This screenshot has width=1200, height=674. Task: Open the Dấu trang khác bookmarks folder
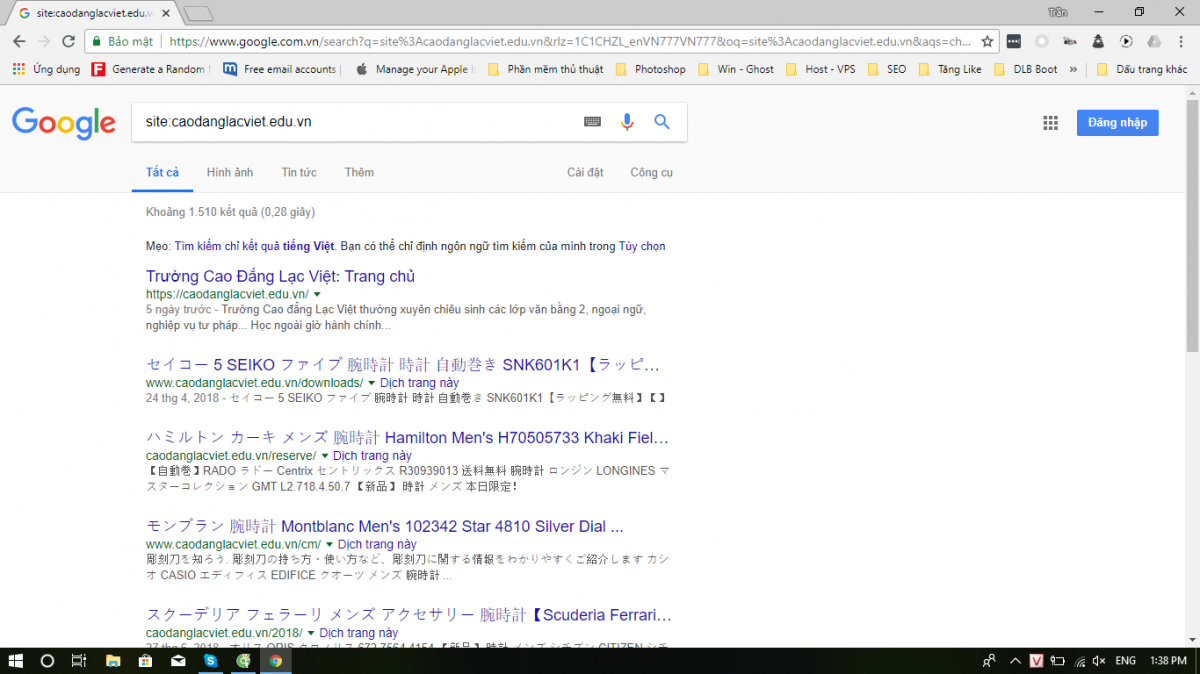[1142, 69]
